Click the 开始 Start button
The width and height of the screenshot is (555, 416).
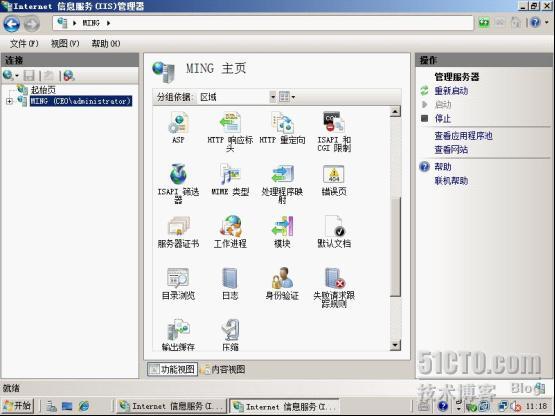point(18,405)
